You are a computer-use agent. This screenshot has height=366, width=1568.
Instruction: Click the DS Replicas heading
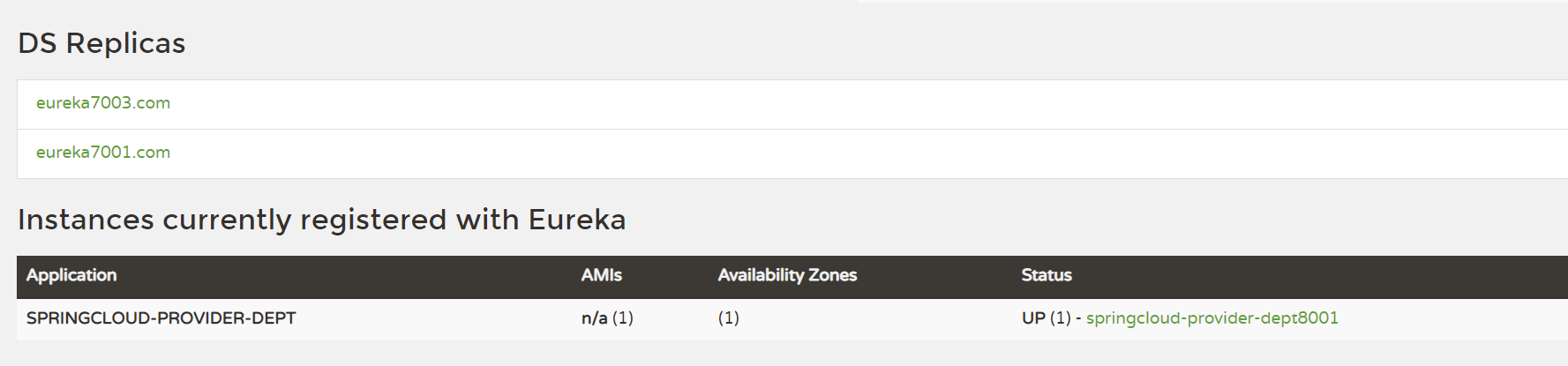[101, 43]
